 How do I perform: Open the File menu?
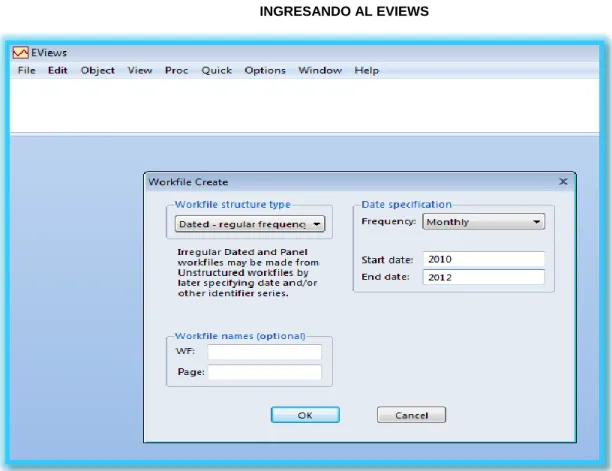pyautogui.click(x=27, y=71)
